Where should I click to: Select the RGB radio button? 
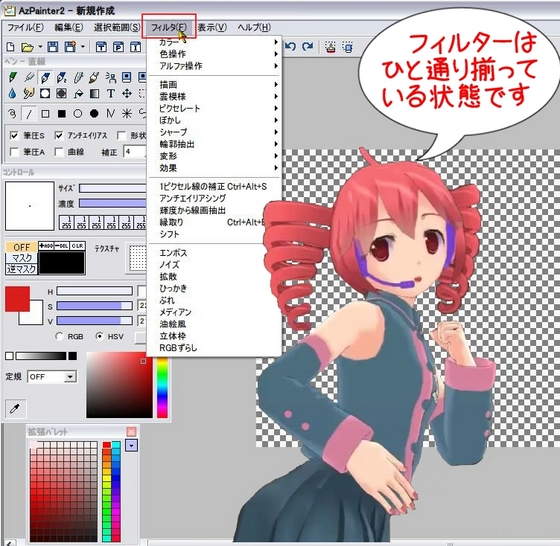59,336
